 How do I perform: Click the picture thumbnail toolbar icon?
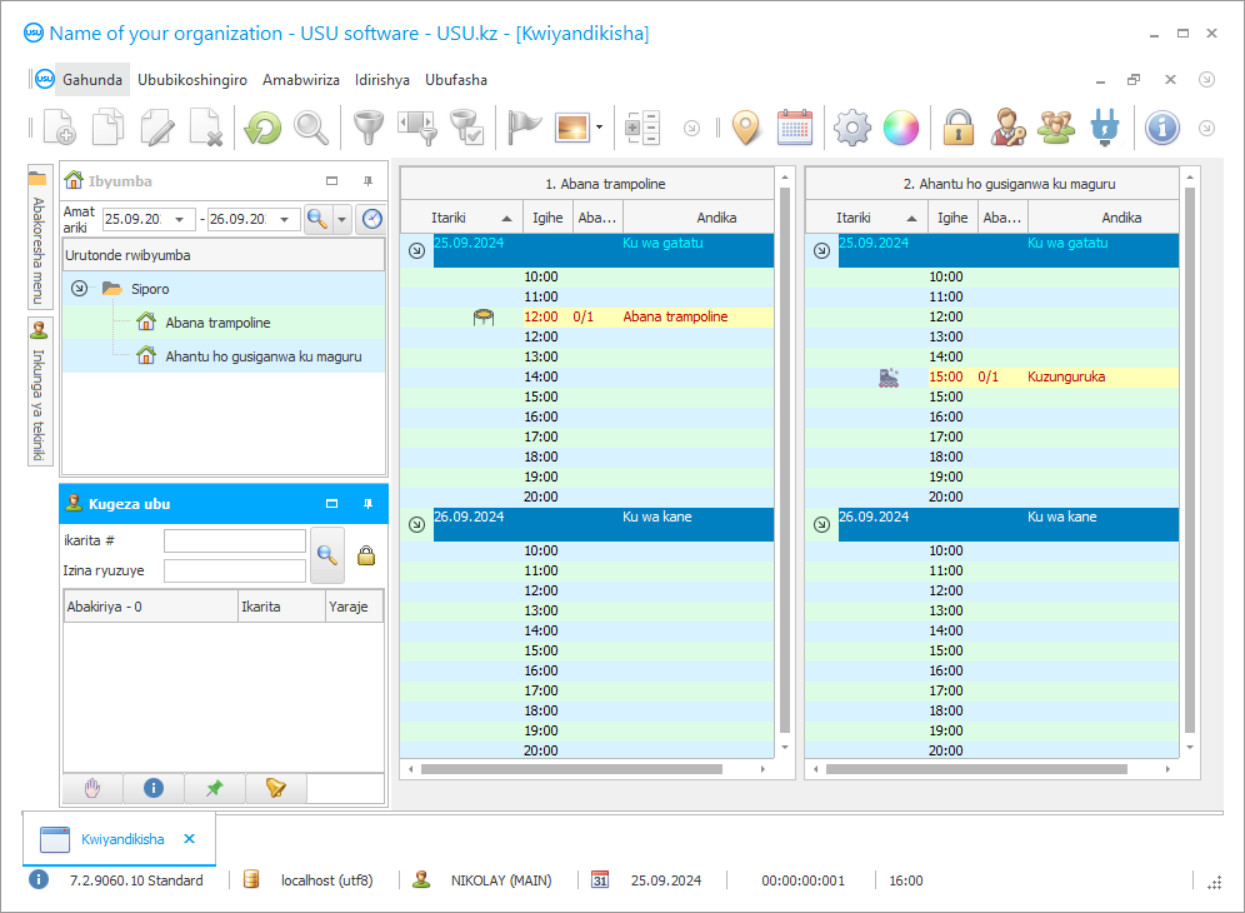click(573, 128)
